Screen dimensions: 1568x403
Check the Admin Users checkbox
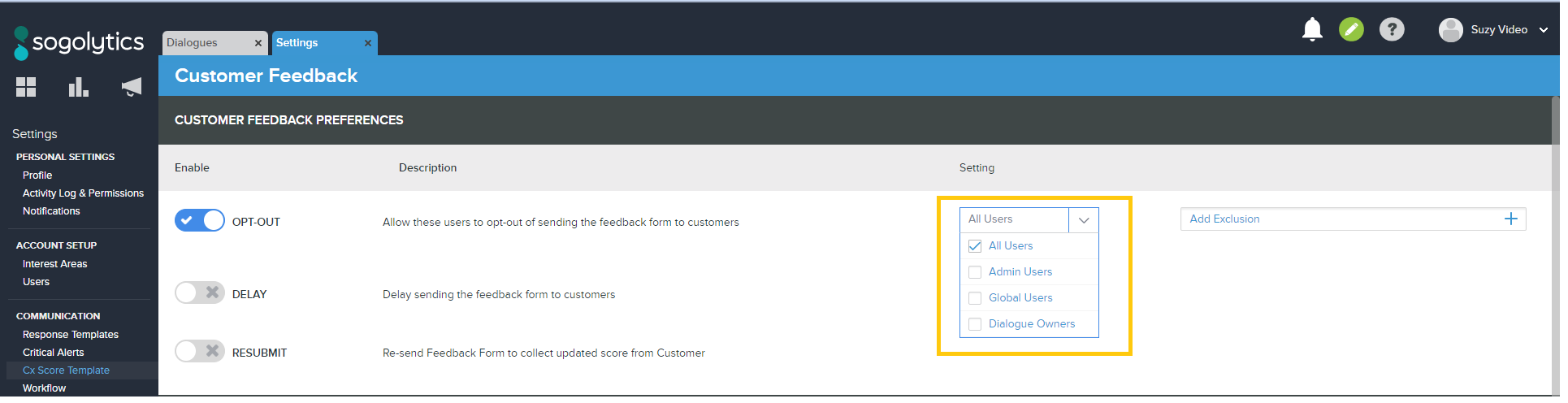coord(975,272)
